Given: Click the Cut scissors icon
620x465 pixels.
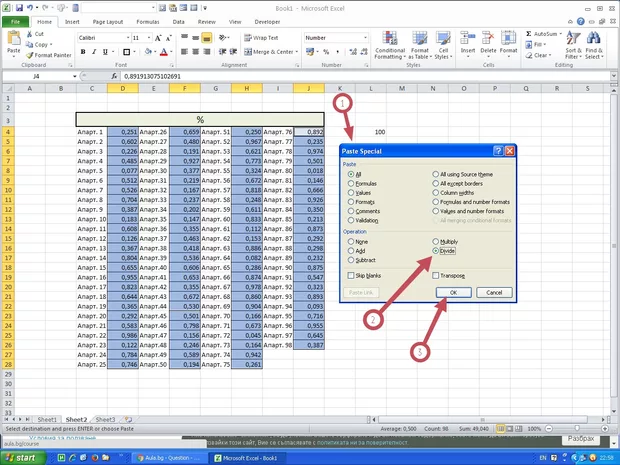Looking at the screenshot, I should tap(29, 33).
